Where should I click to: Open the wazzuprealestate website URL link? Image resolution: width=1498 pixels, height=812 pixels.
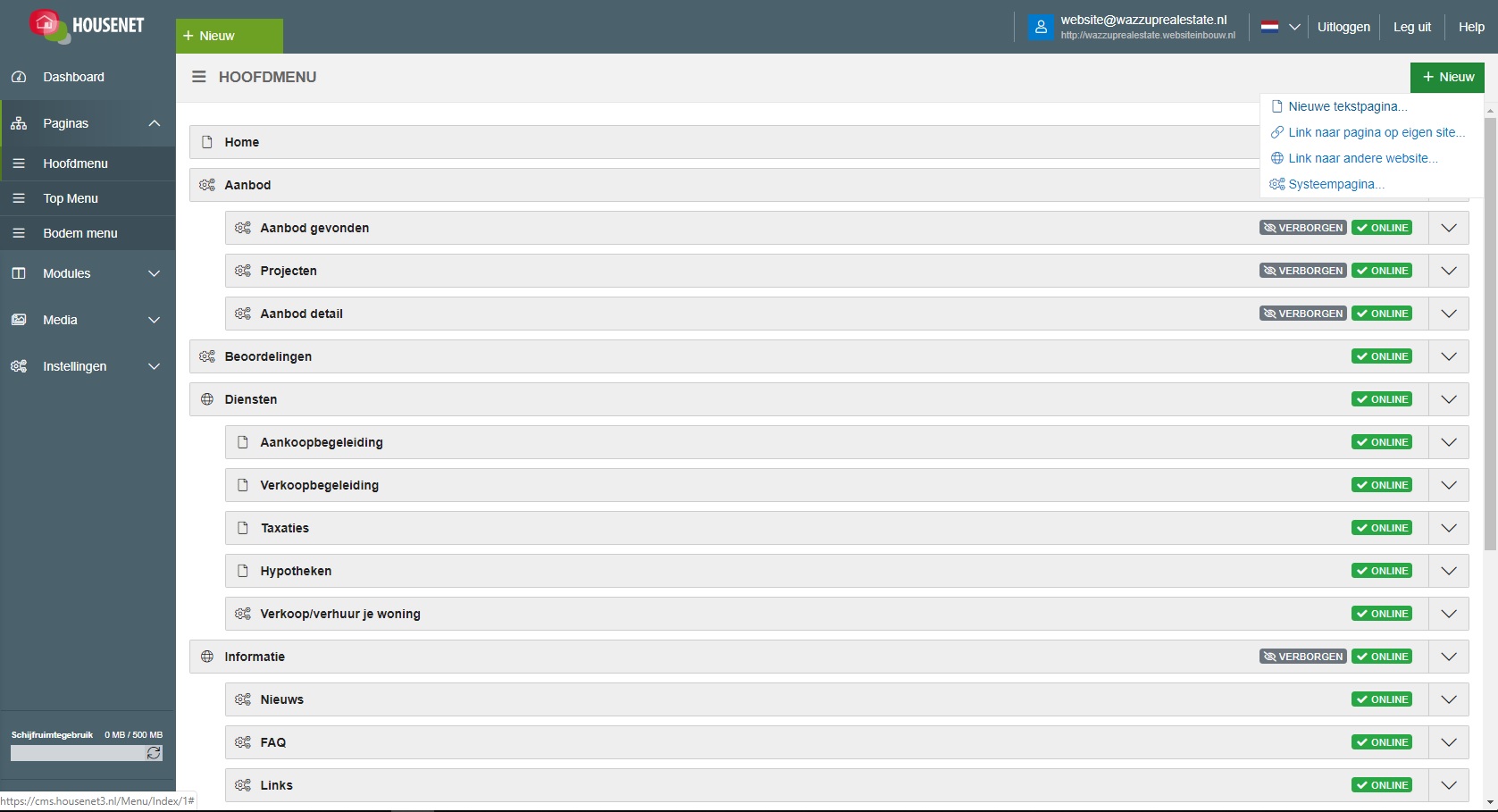coord(1148,36)
